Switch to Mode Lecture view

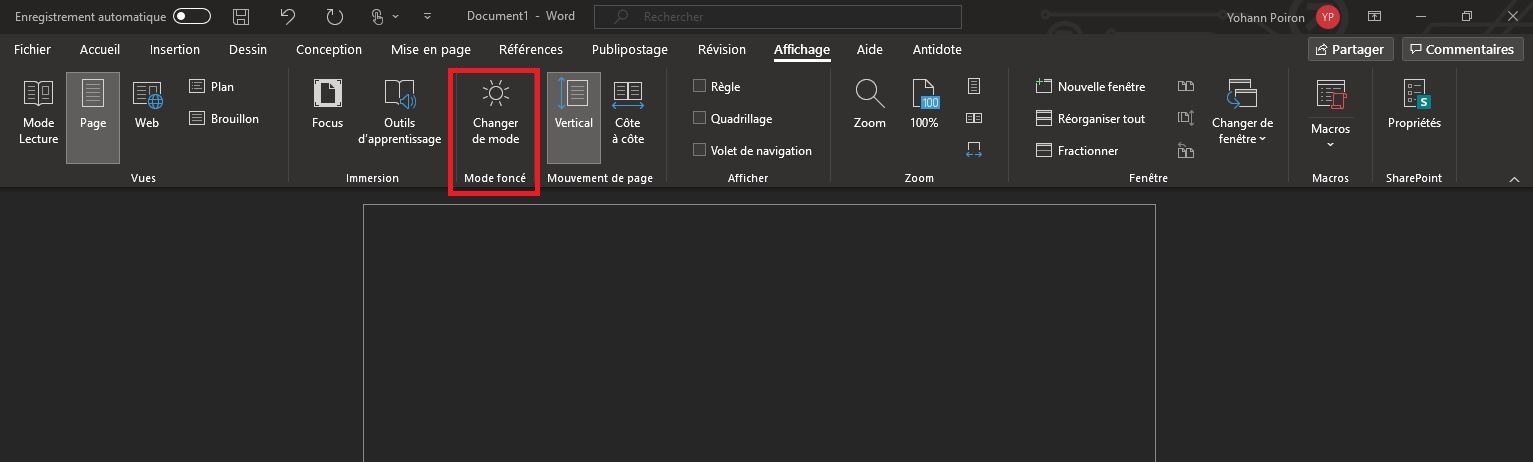click(39, 112)
